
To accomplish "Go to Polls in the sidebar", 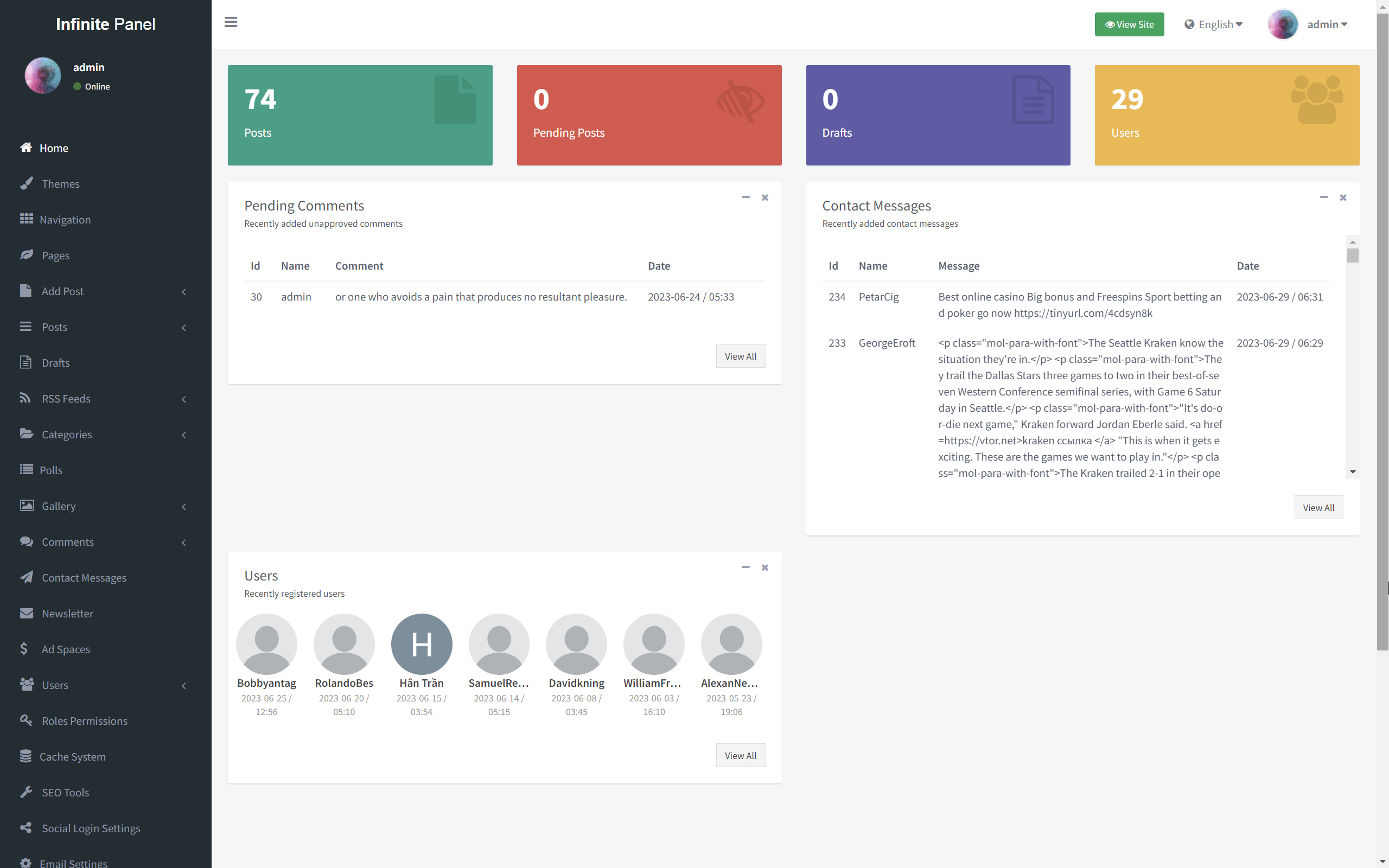I will (x=50, y=470).
